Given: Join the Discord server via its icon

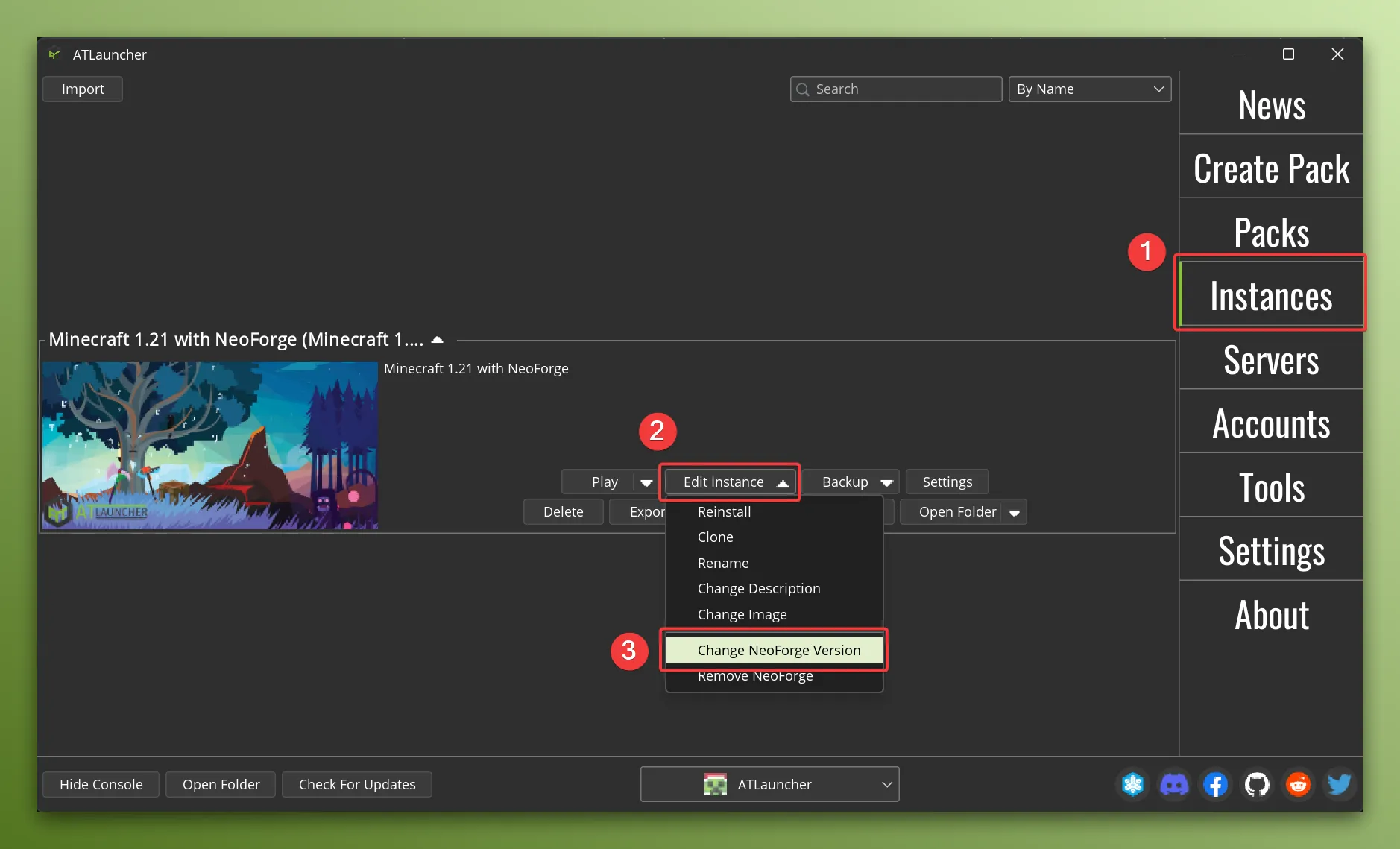Looking at the screenshot, I should [x=1173, y=784].
